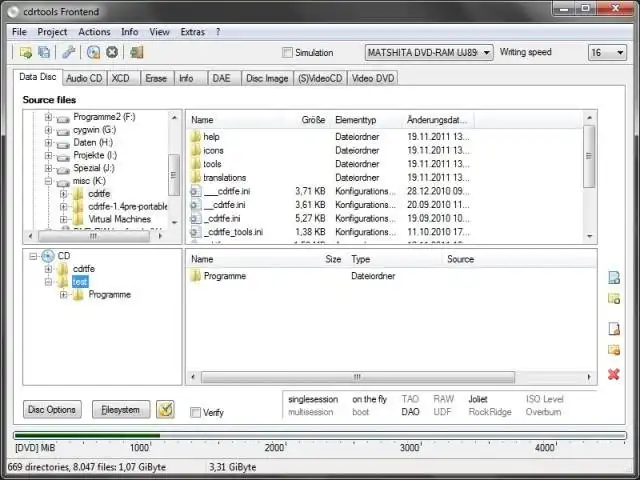
Task: Click the rename file icon on the right sidebar
Action: pos(614,329)
